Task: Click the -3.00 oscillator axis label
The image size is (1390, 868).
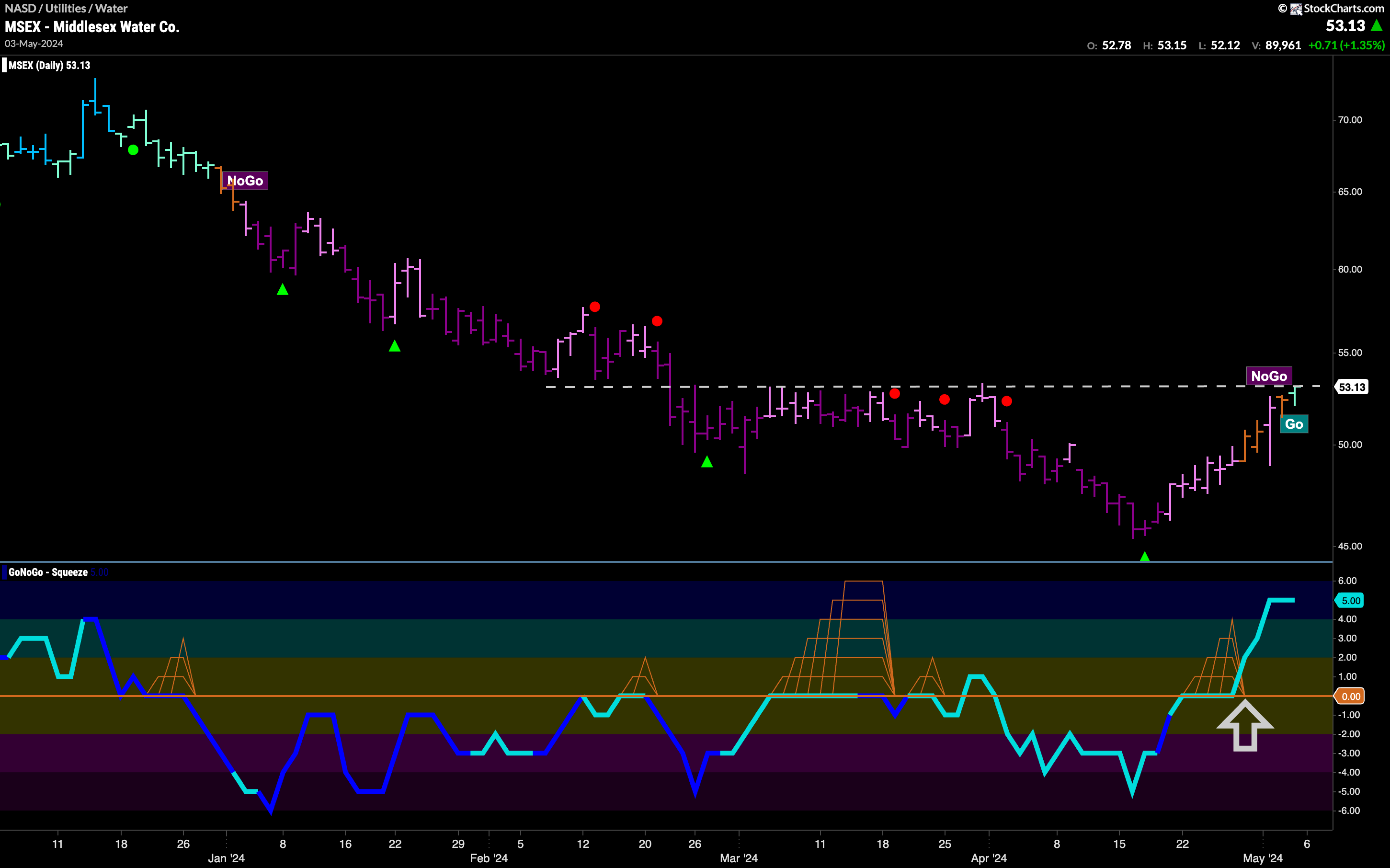Action: 1348,753
